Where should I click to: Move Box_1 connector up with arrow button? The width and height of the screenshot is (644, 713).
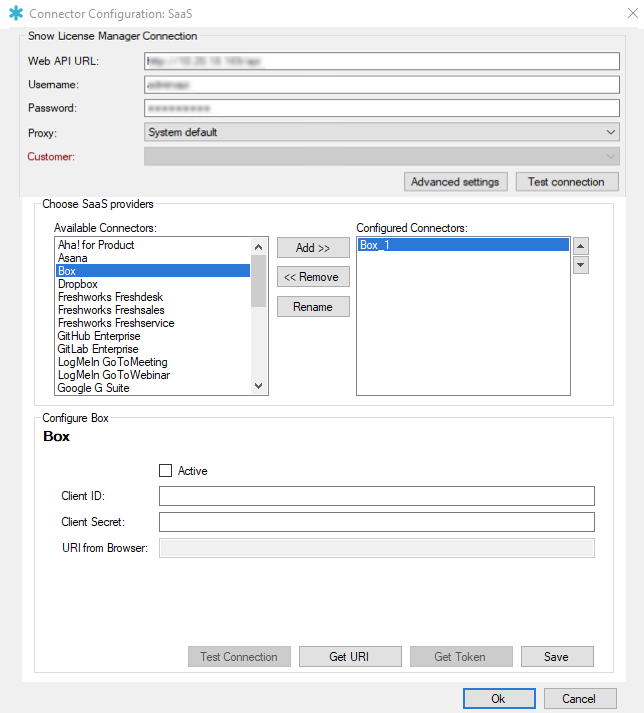point(581,246)
